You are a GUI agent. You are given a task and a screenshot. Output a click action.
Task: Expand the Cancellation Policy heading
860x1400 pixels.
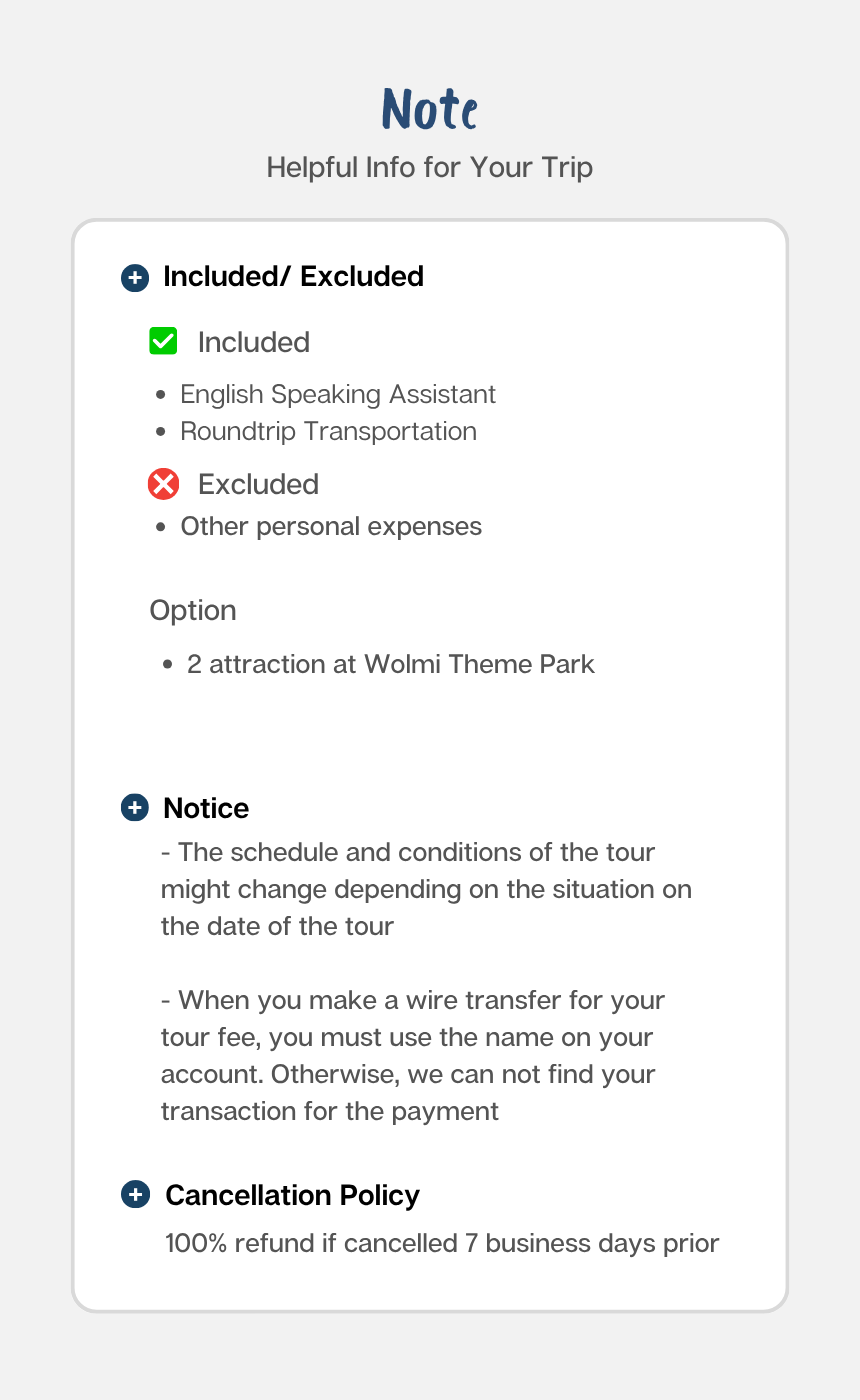click(292, 1195)
